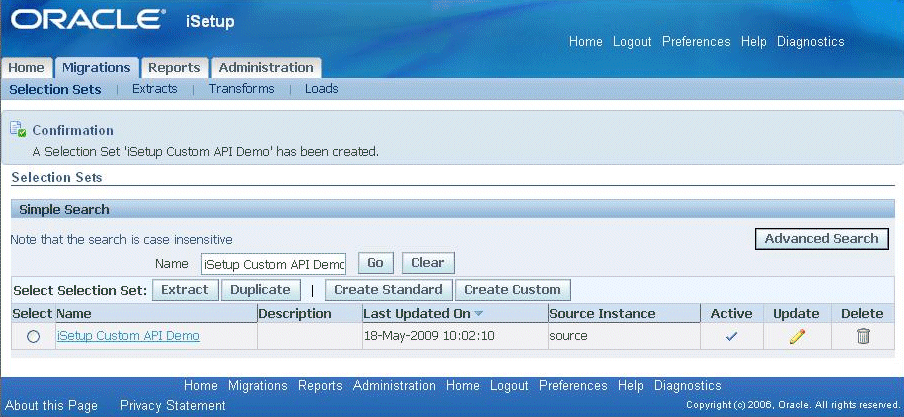Click the Oracle logo
The width and height of the screenshot is (904, 417).
(88, 21)
